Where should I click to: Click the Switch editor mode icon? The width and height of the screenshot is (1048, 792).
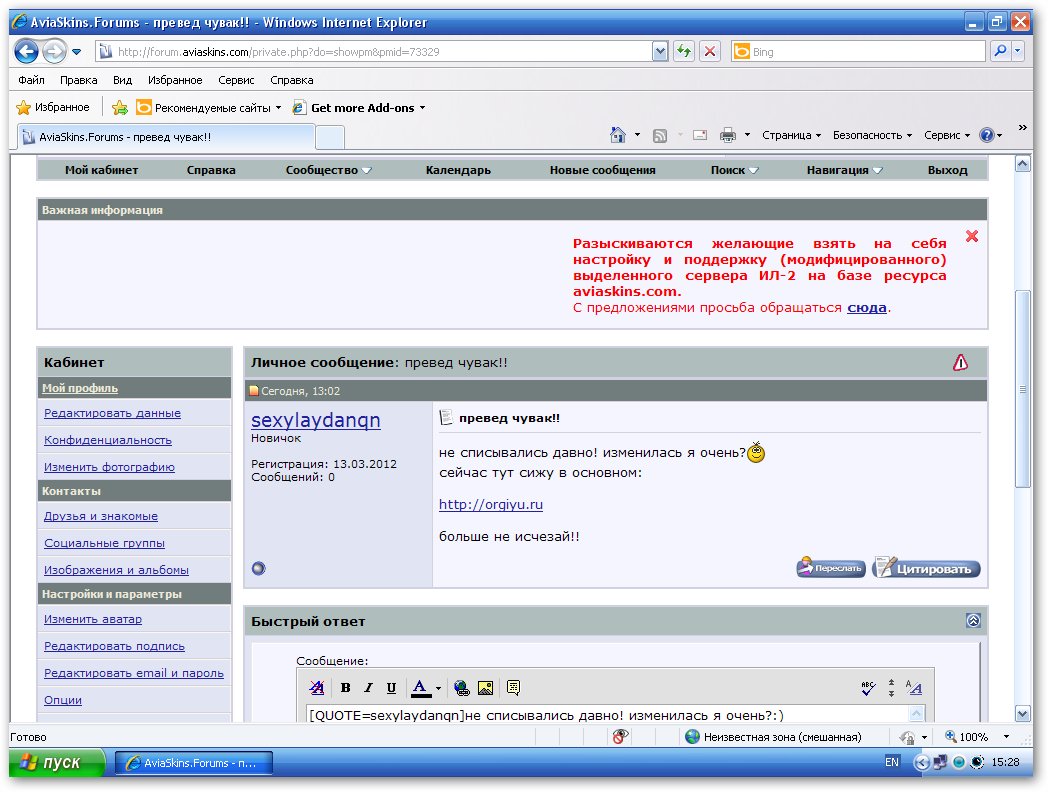pyautogui.click(x=913, y=687)
